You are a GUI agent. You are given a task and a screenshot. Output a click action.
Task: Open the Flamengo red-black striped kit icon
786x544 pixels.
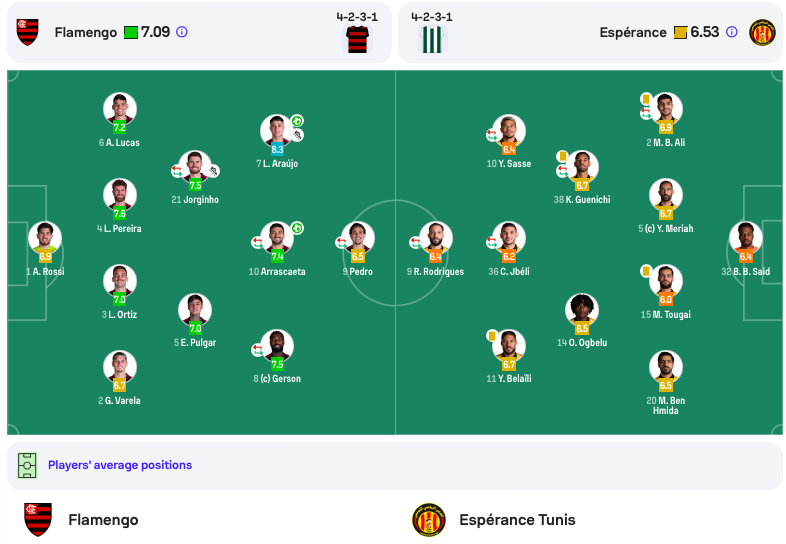(x=357, y=39)
